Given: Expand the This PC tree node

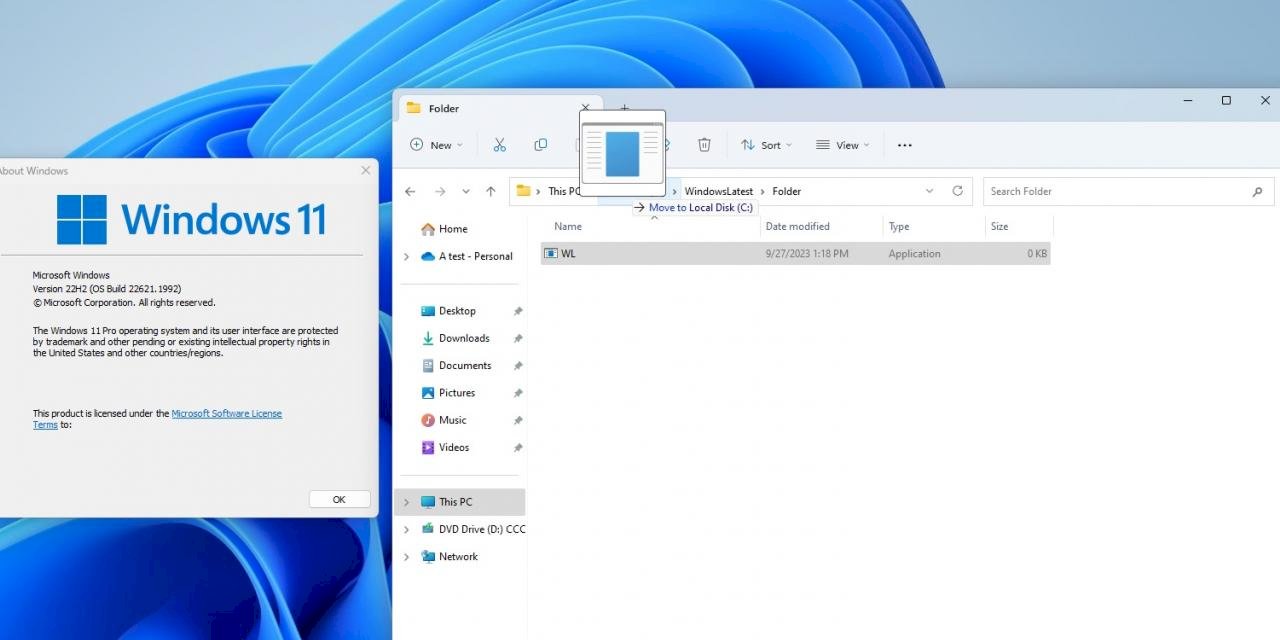Looking at the screenshot, I should pos(406,502).
